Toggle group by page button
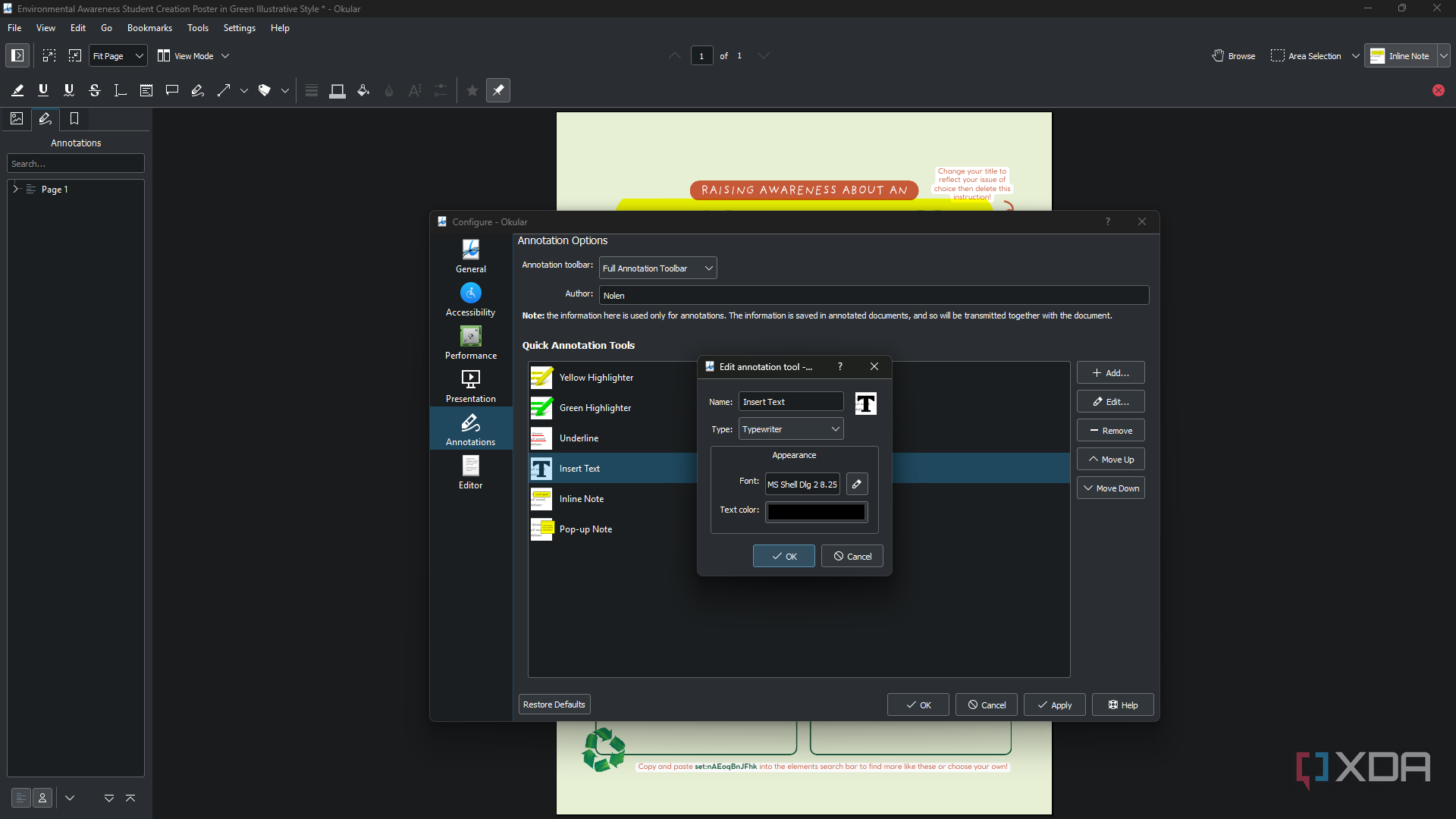Viewport: 1456px width, 819px height. coord(21,798)
